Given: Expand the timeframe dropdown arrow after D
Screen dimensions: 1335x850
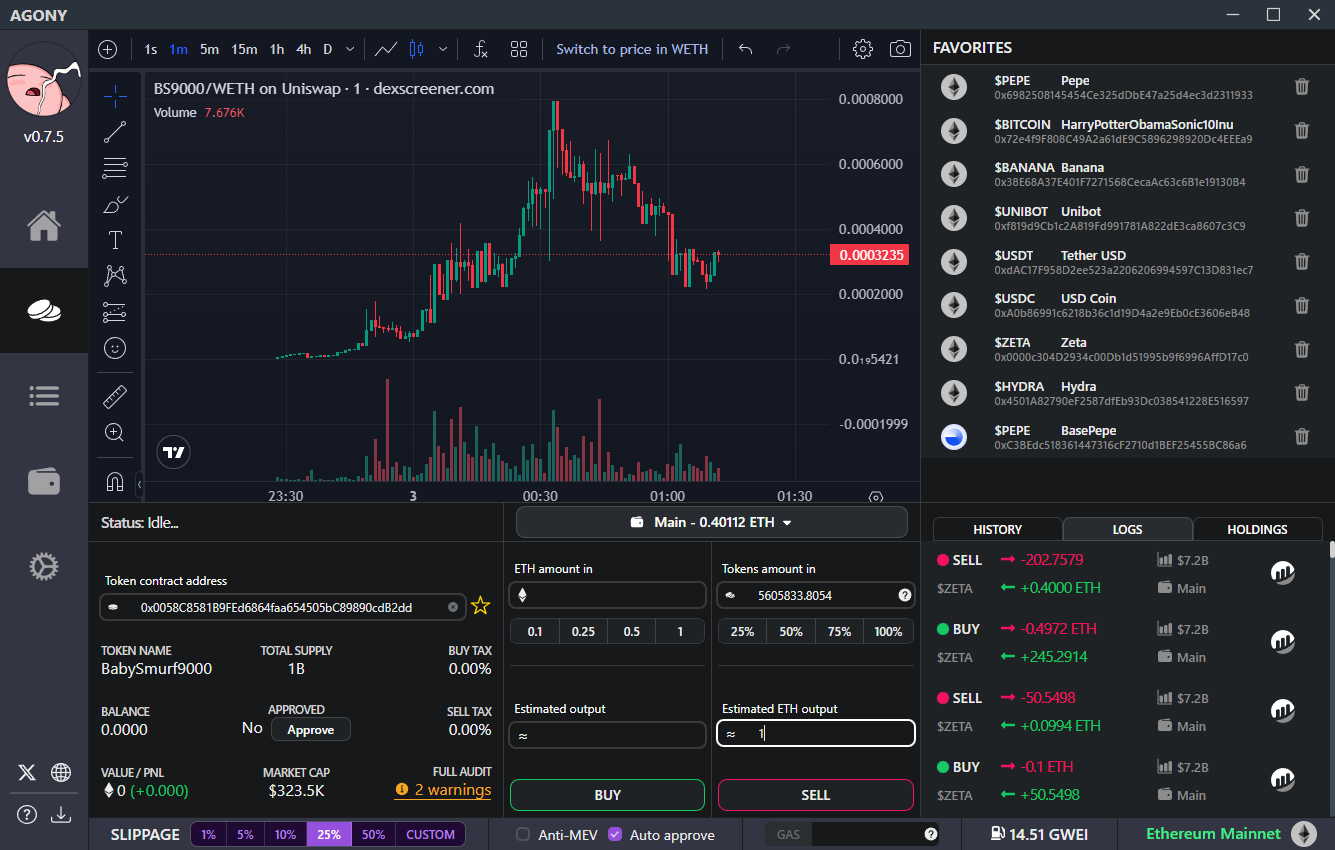Looking at the screenshot, I should (350, 49).
